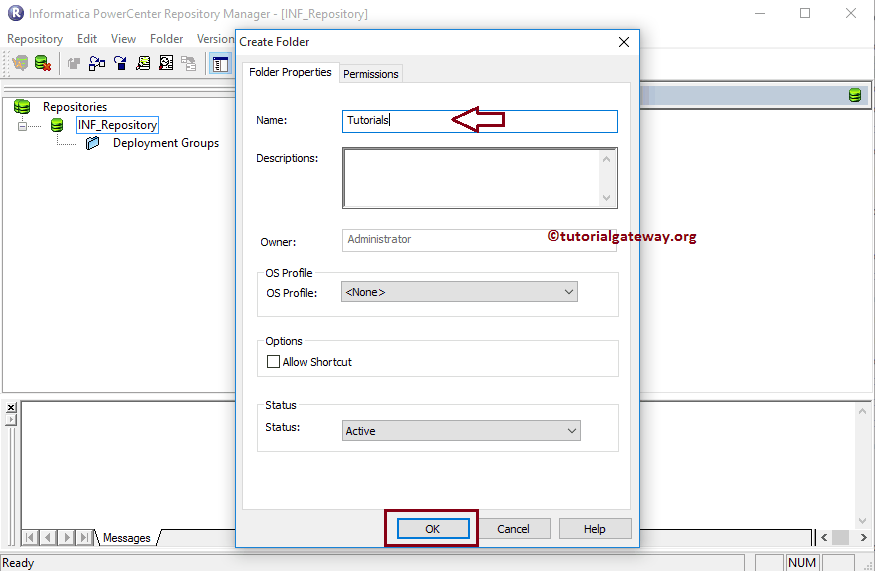This screenshot has height=571, width=875.
Task: Click the grayed-out hierarchy tree toolbar icon
Action: 189,64
